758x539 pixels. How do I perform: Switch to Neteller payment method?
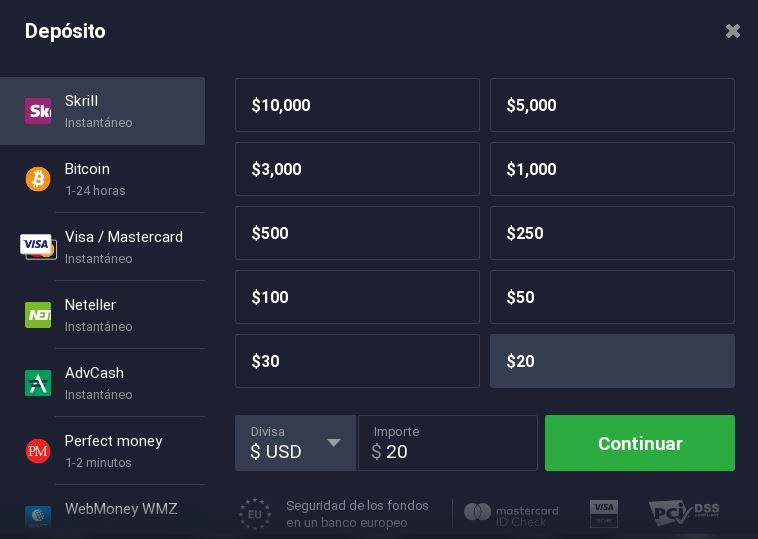coord(102,315)
